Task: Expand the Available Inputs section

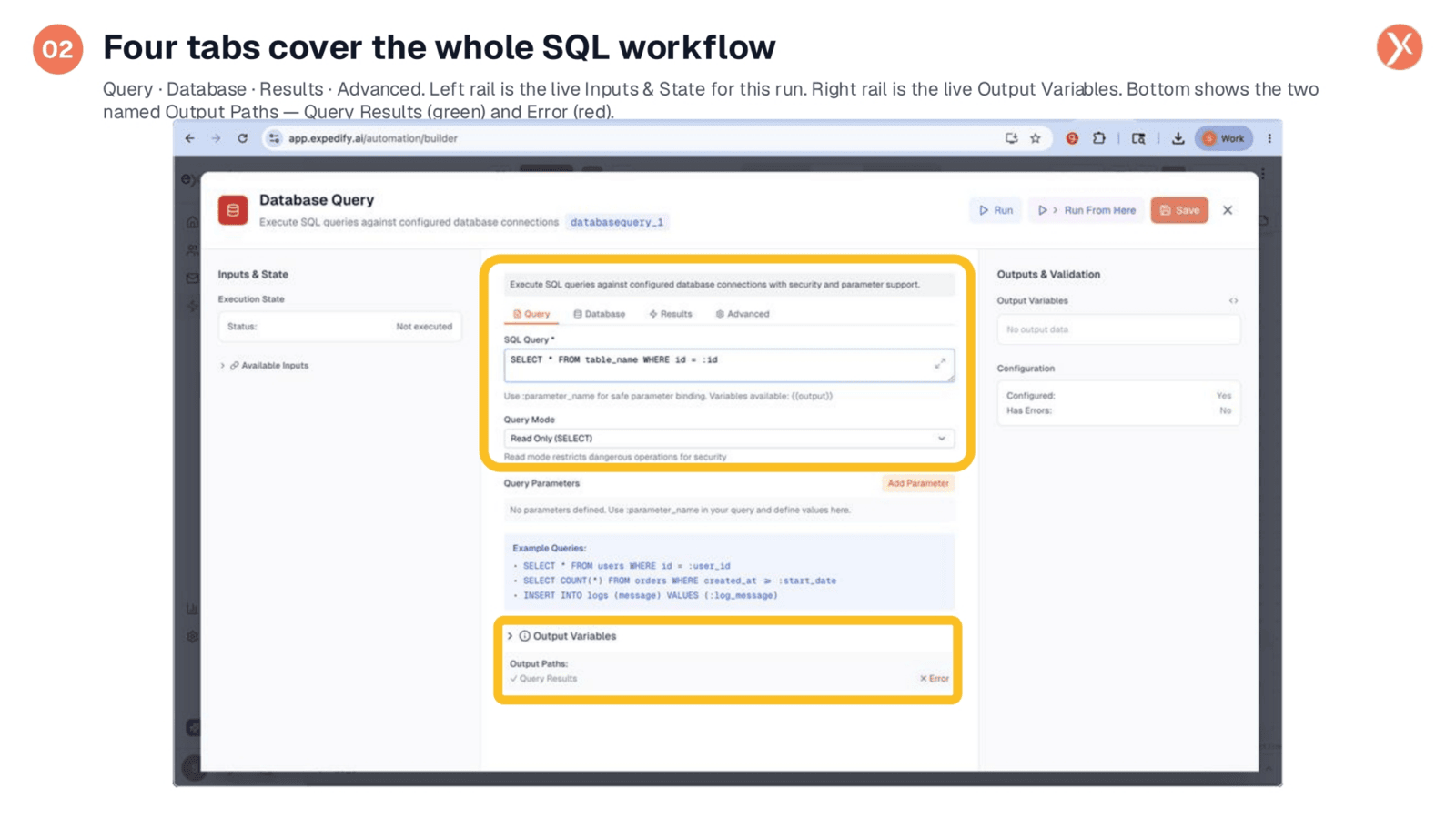Action: pos(222,366)
